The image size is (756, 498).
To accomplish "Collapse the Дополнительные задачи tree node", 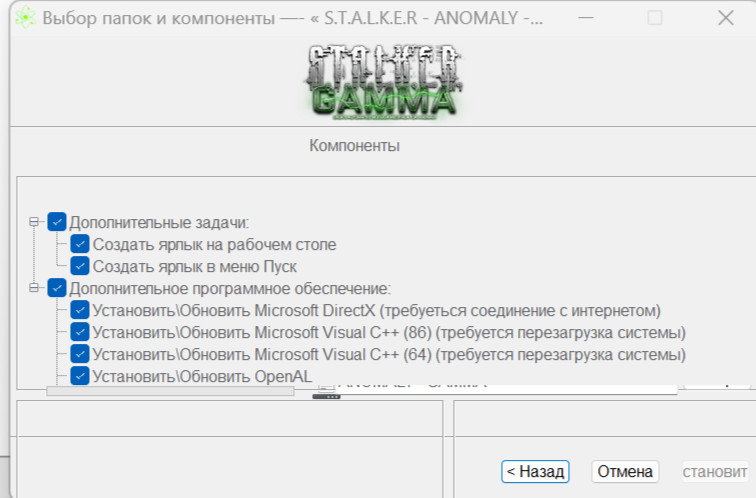I will (34, 222).
